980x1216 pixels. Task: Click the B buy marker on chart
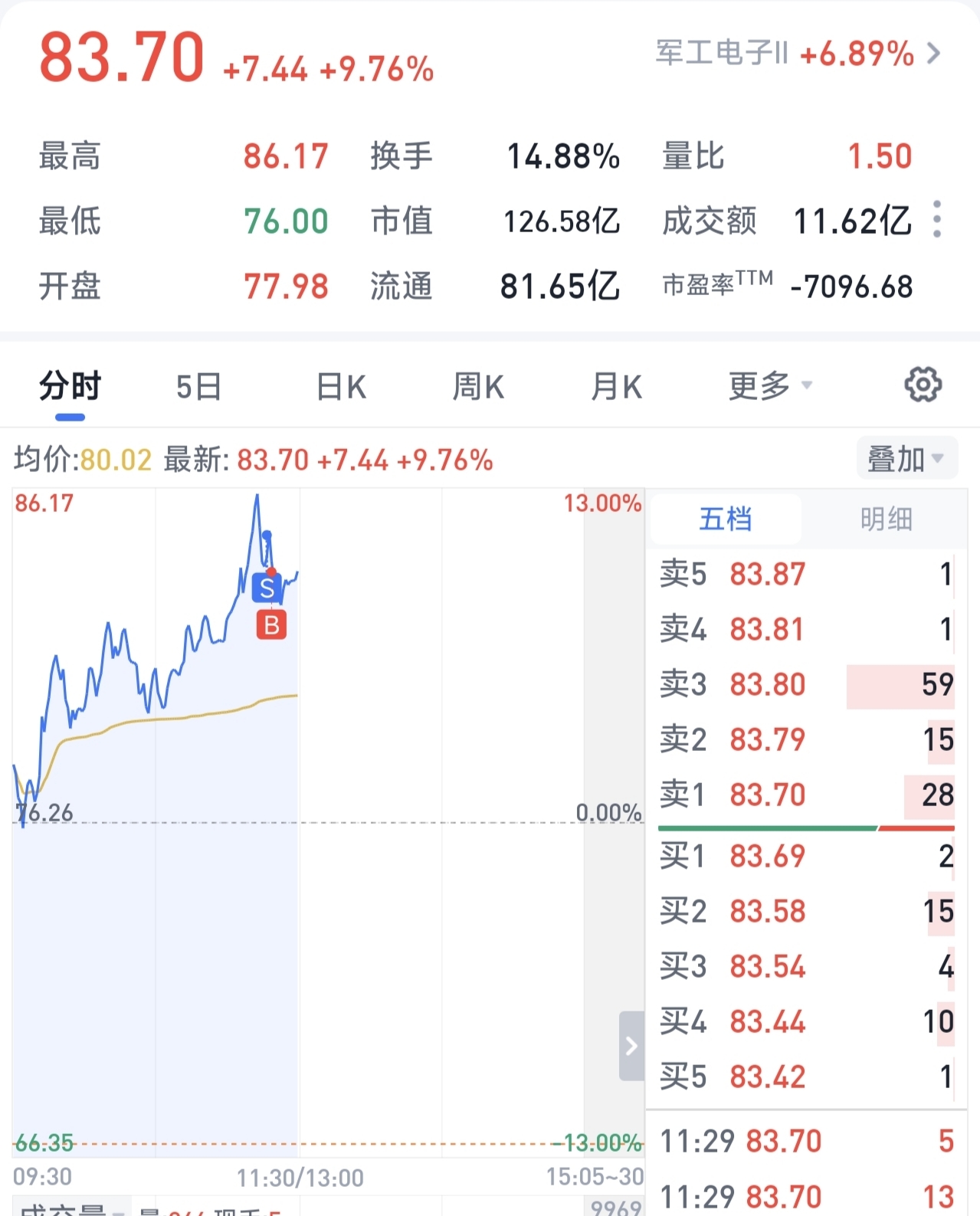(271, 625)
